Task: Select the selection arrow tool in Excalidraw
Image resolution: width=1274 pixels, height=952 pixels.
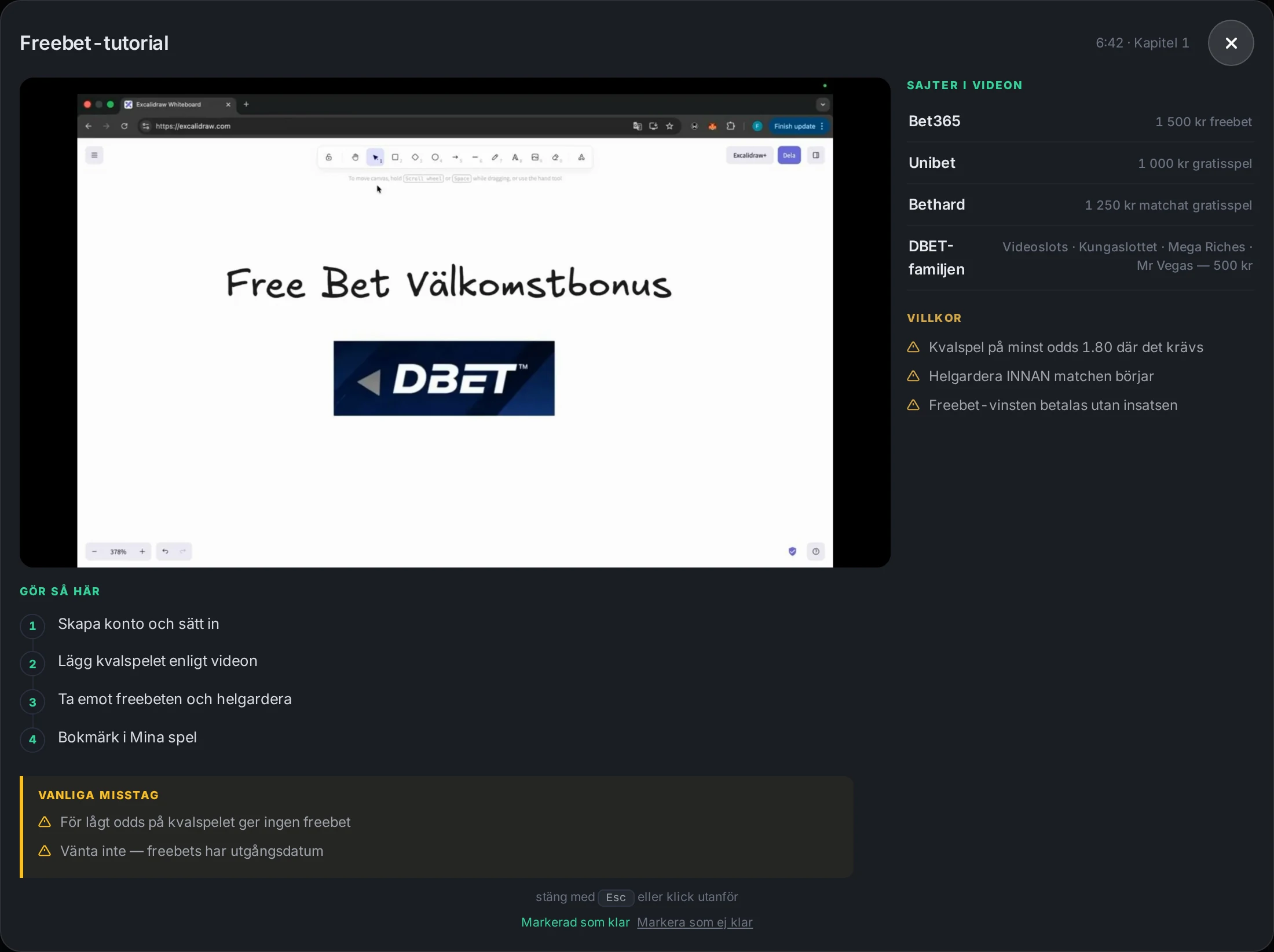Action: (375, 157)
